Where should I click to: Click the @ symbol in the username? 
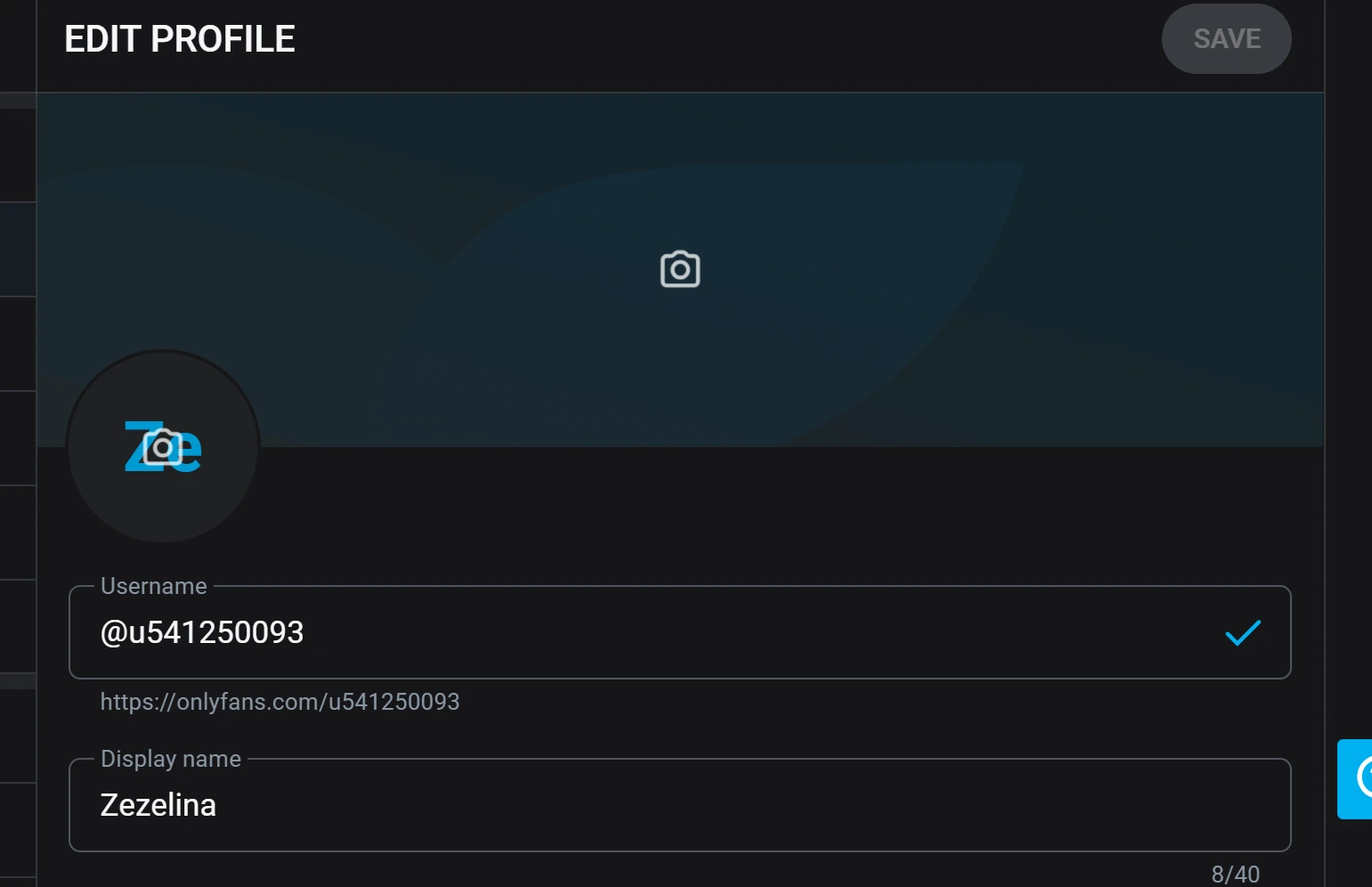pos(113,632)
